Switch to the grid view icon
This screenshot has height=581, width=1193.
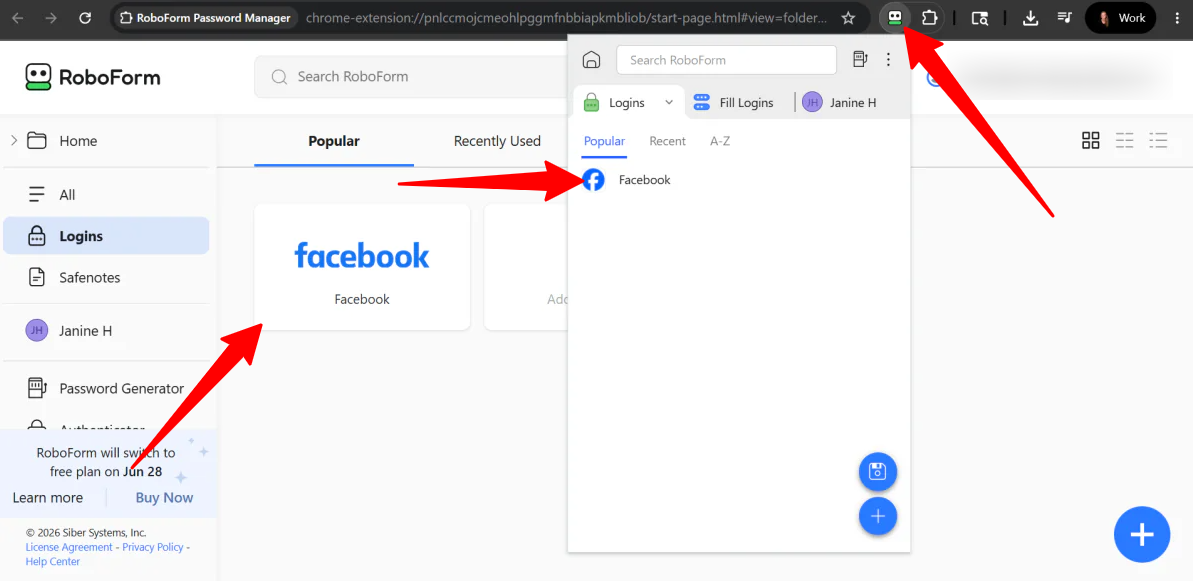point(1090,140)
